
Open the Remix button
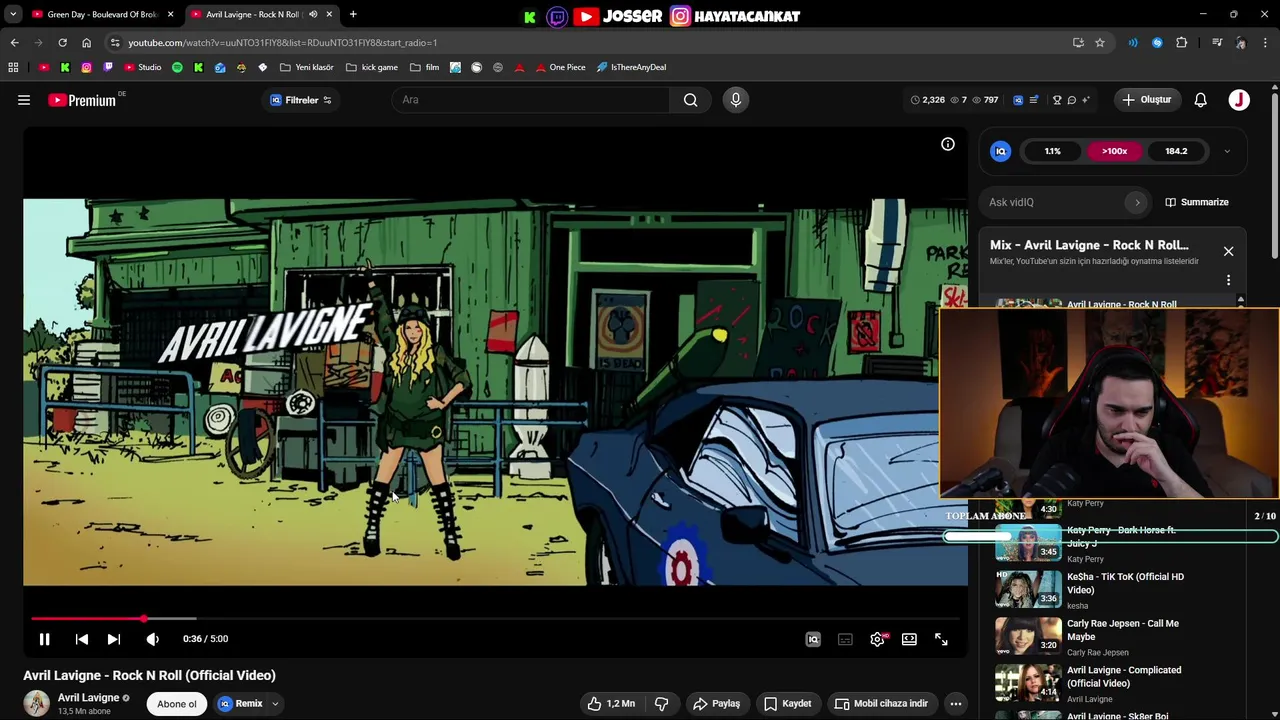pyautogui.click(x=241, y=704)
